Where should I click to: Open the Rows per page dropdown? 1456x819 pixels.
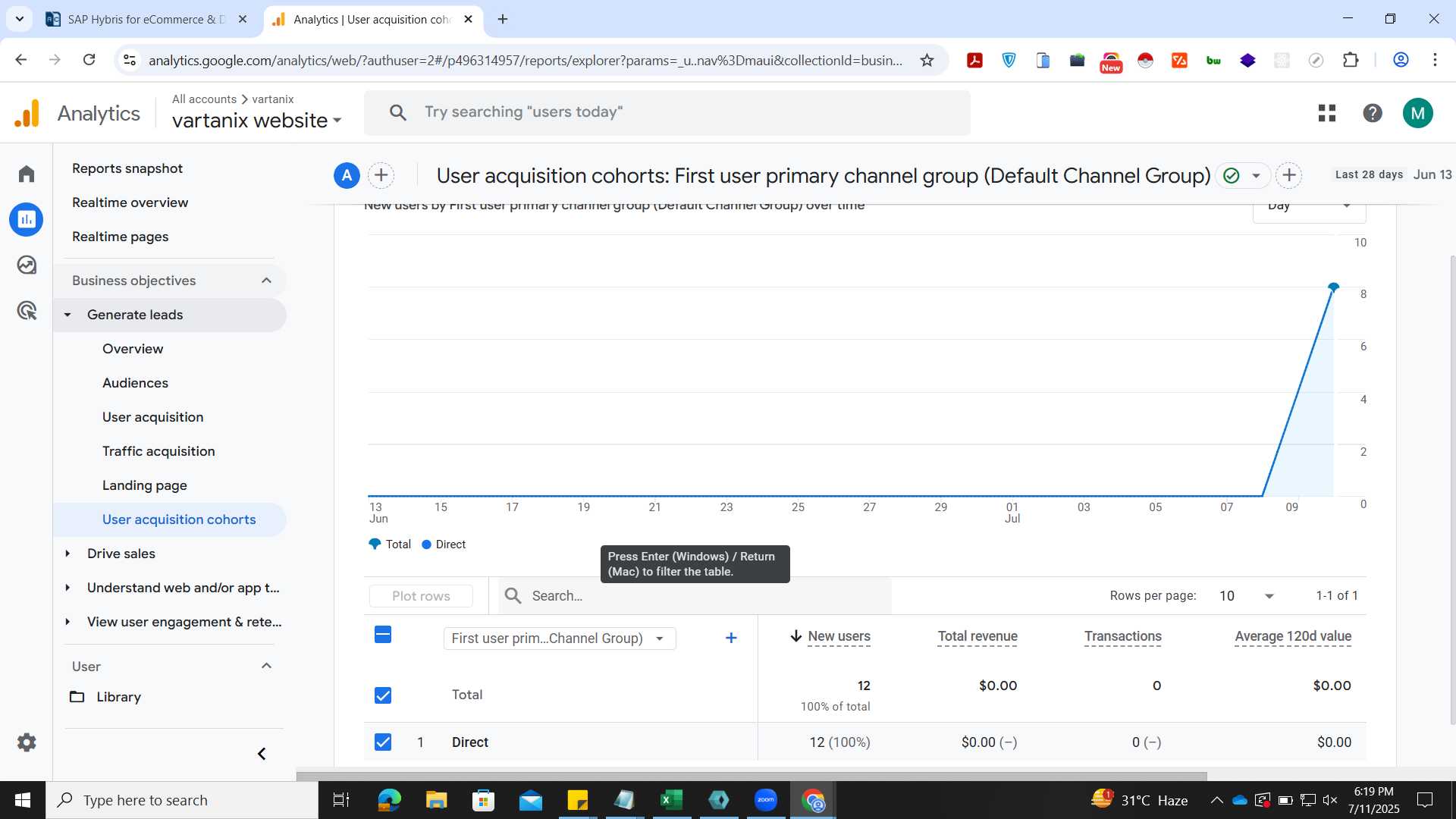(x=1247, y=596)
